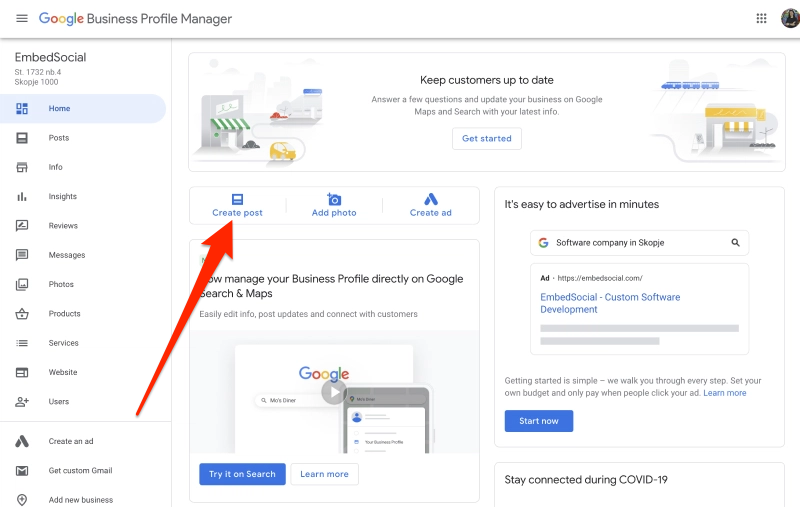Open the Insights menu item

(x=83, y=196)
